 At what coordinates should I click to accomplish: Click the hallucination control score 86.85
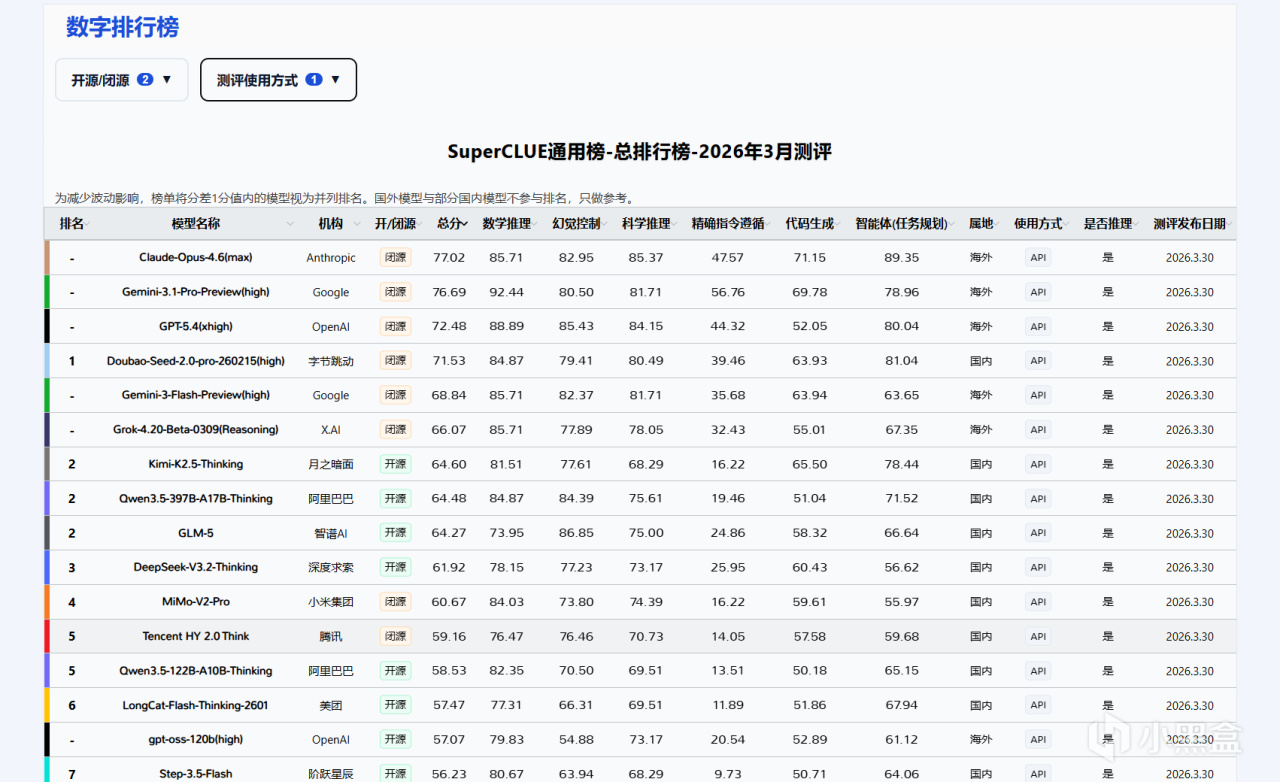pyautogui.click(x=576, y=533)
